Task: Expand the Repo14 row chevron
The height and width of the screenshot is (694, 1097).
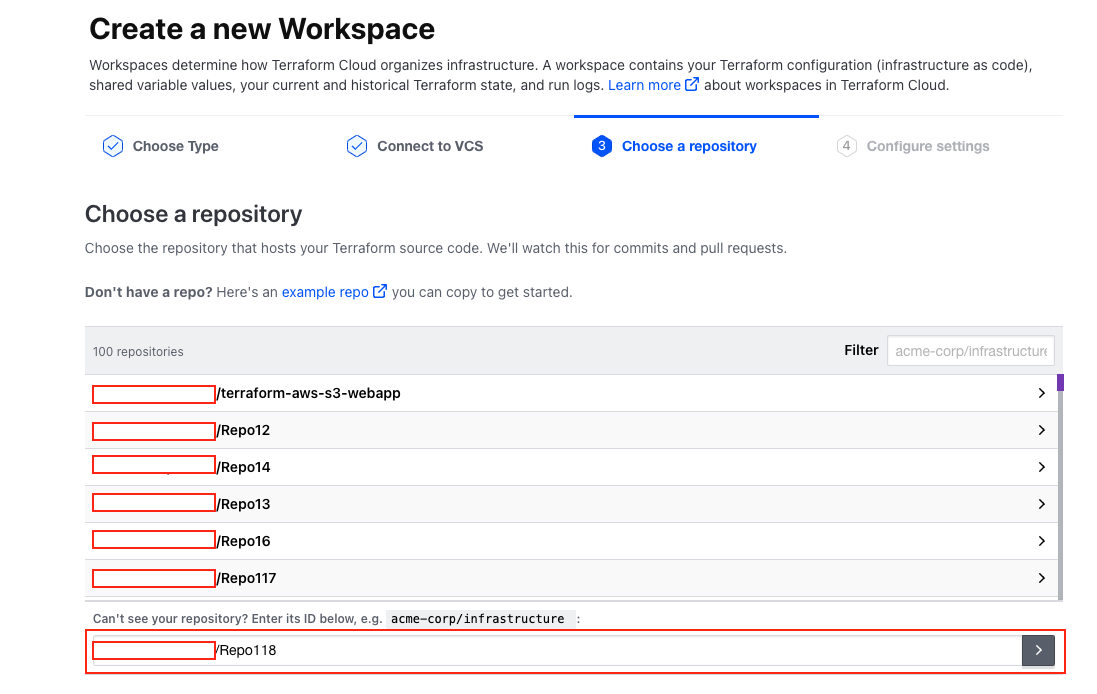Action: [1041, 467]
